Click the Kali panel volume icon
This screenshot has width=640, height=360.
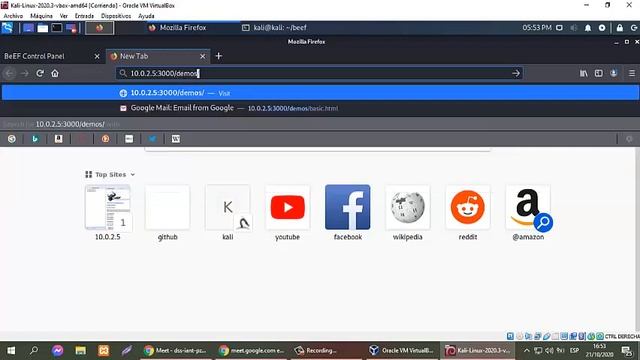coord(573,28)
